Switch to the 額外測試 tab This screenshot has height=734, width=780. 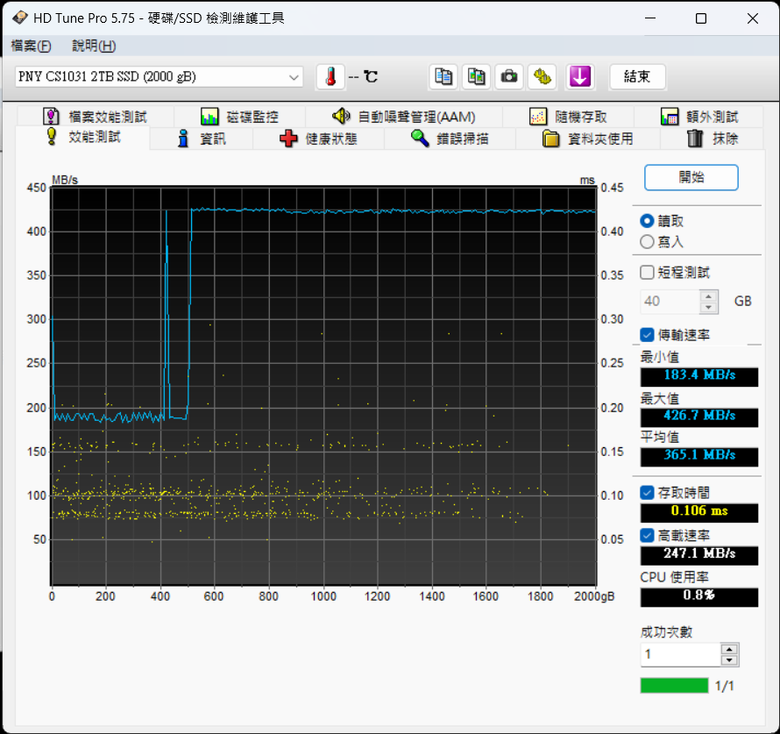tap(699, 116)
